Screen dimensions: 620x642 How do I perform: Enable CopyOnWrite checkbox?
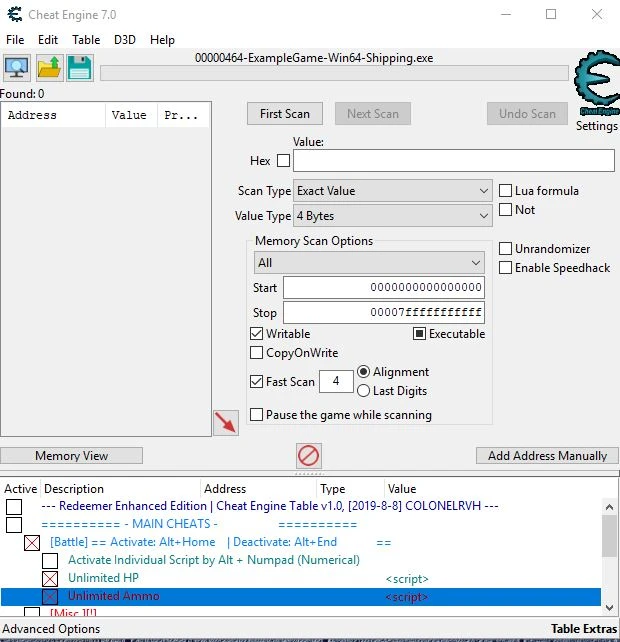pyautogui.click(x=256, y=353)
